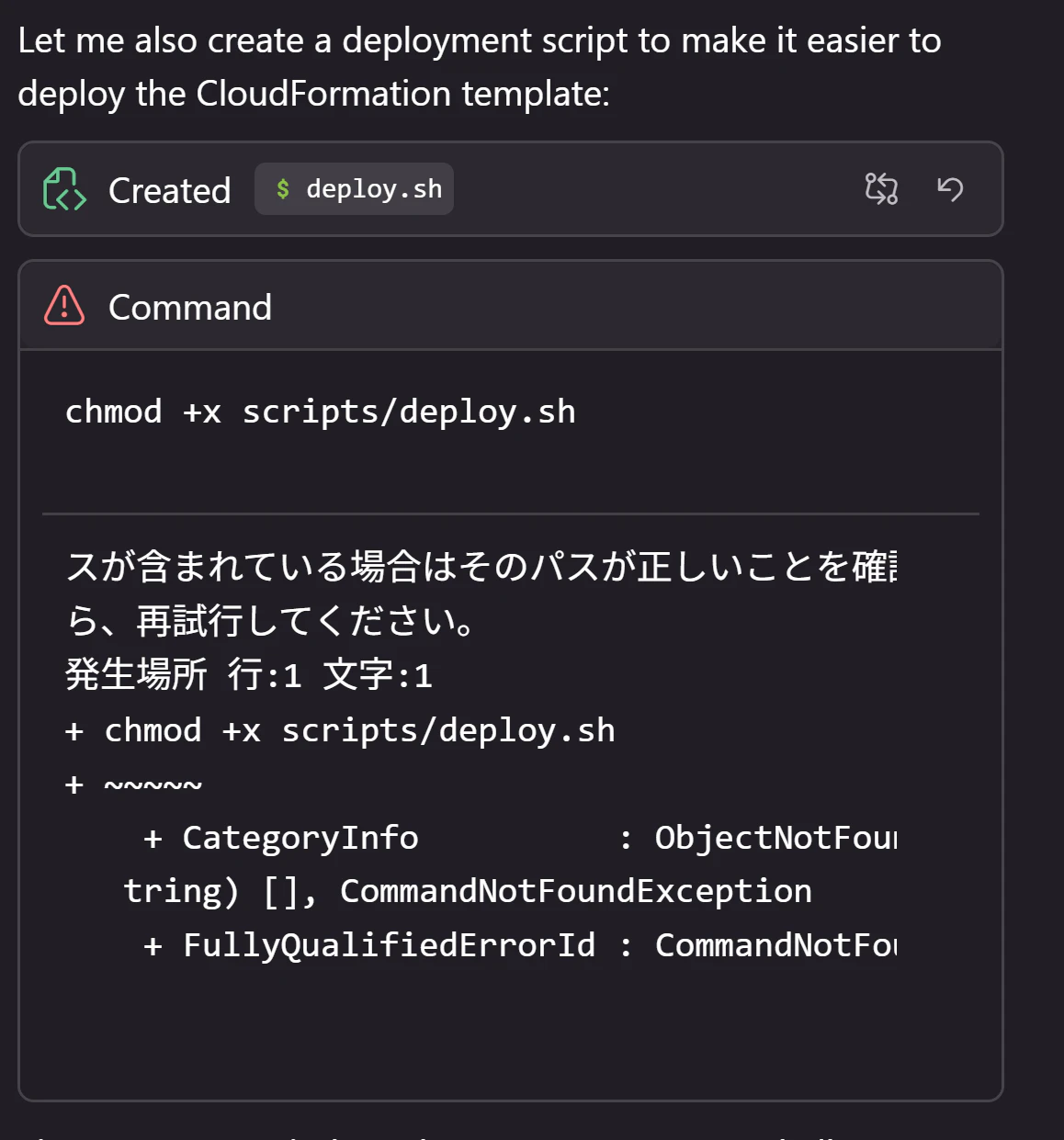1064x1140 pixels.
Task: Click the green dollar sign shell icon
Action: (283, 189)
